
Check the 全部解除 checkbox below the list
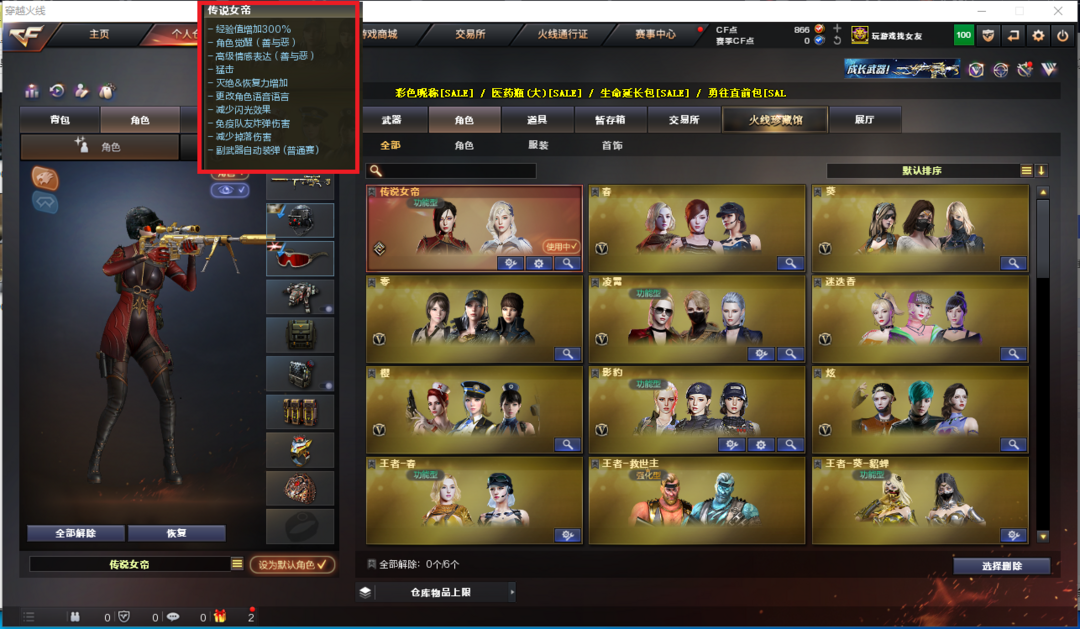(x=372, y=564)
